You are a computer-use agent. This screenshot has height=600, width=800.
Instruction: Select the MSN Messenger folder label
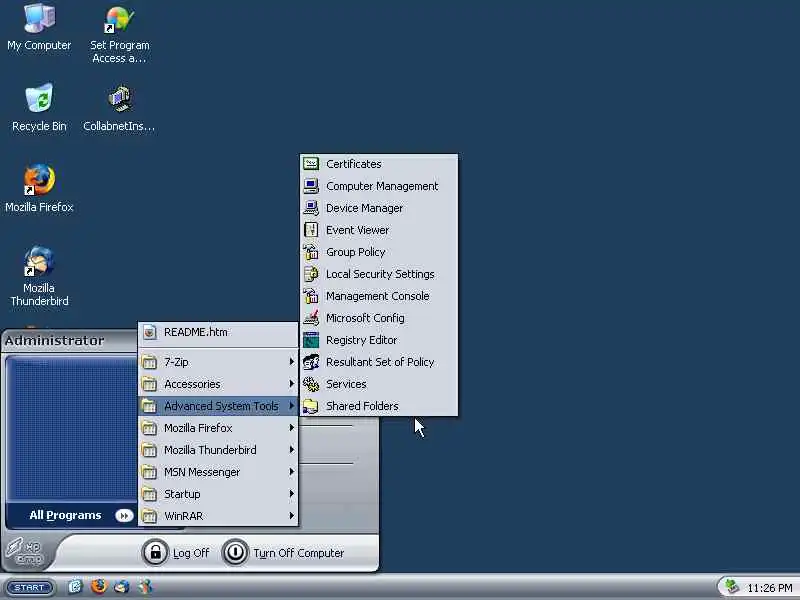click(202, 472)
